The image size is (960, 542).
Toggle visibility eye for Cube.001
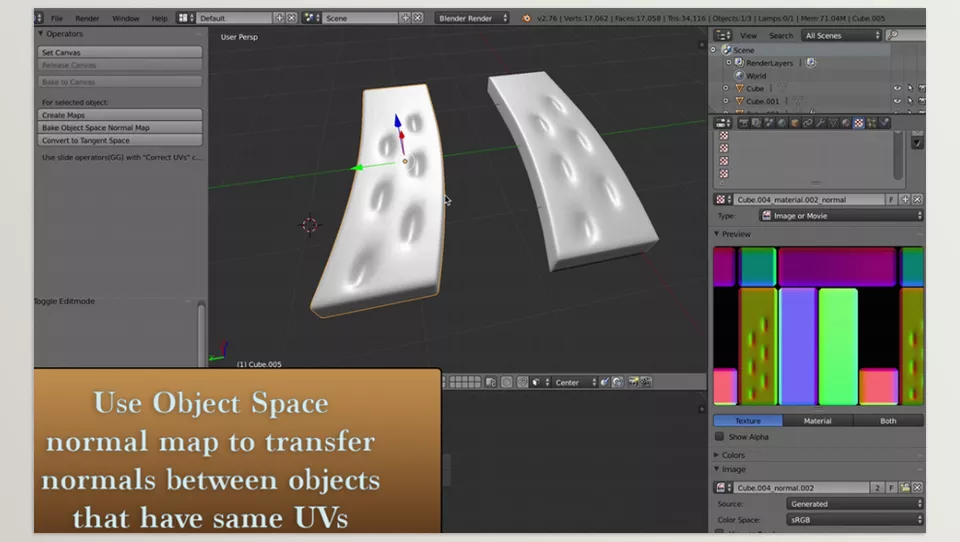coord(897,101)
